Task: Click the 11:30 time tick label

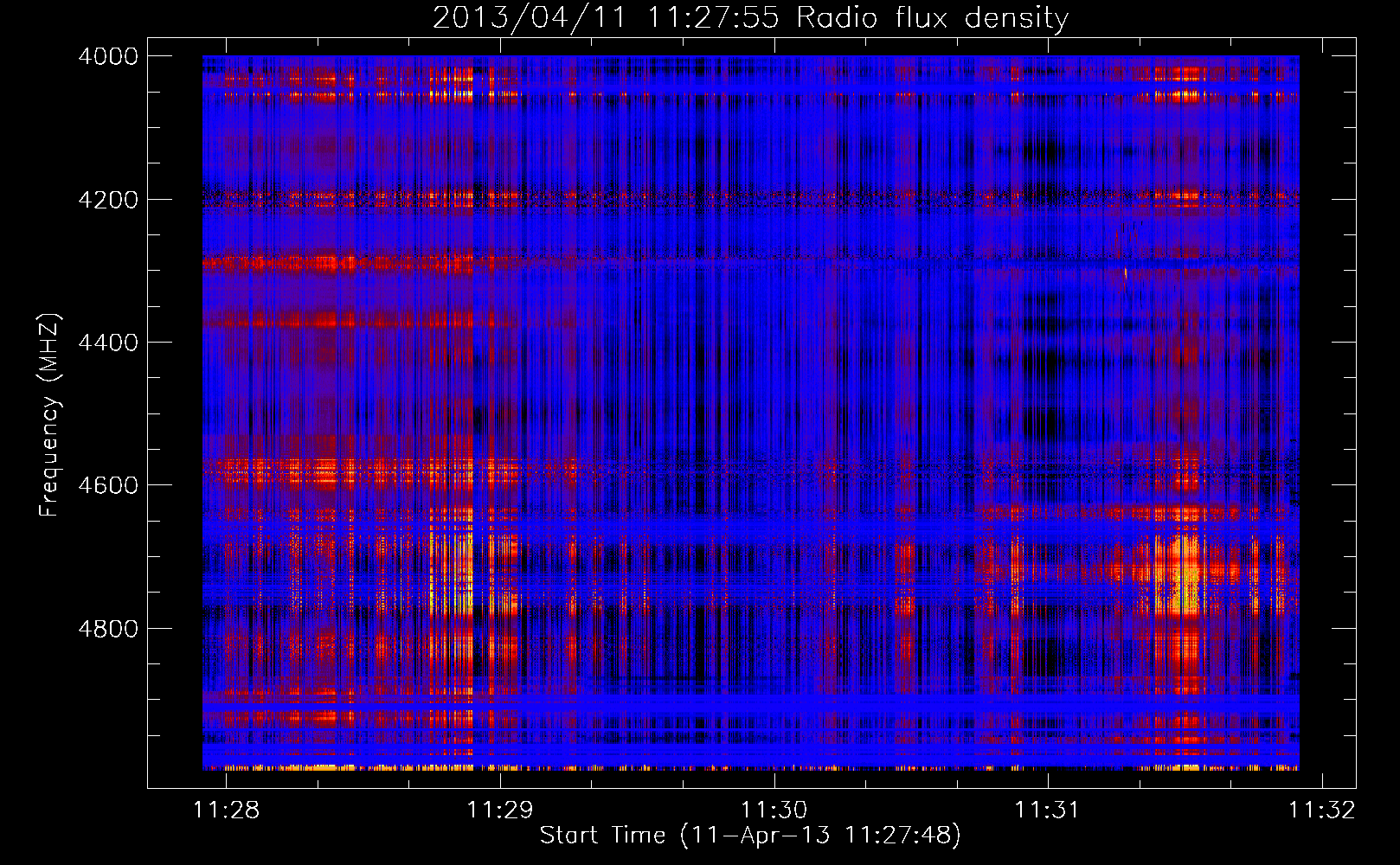Action: tap(774, 811)
